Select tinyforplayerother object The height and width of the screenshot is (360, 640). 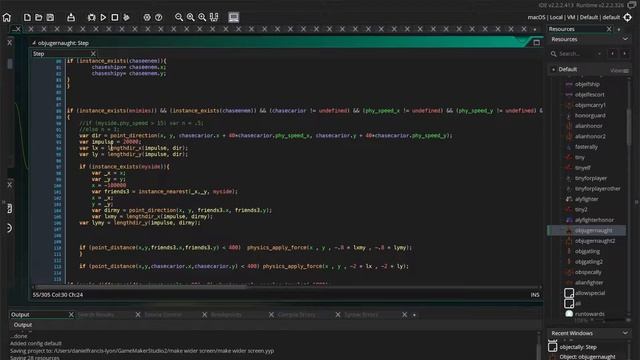598,189
